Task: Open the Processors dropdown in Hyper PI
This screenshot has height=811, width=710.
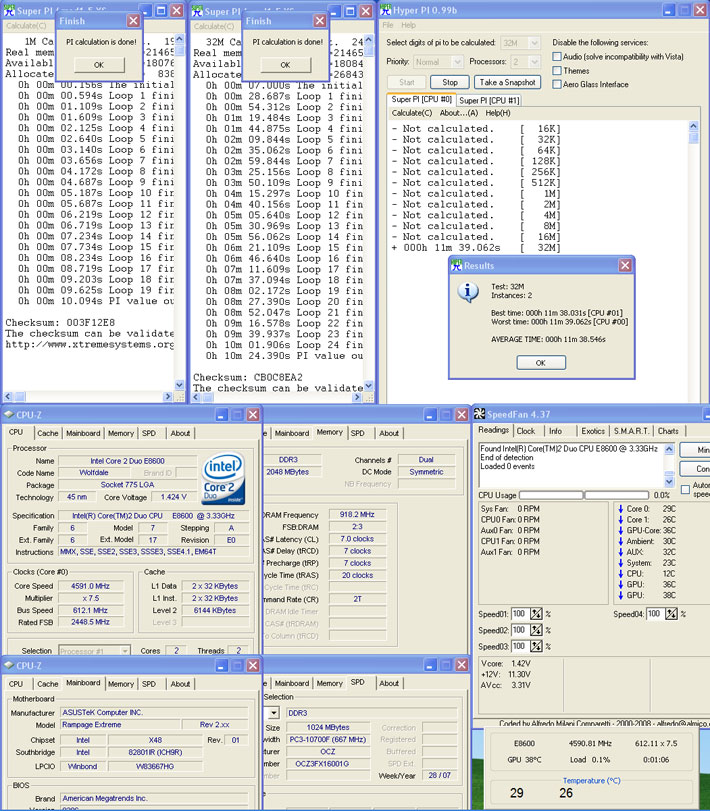Action: coord(535,62)
